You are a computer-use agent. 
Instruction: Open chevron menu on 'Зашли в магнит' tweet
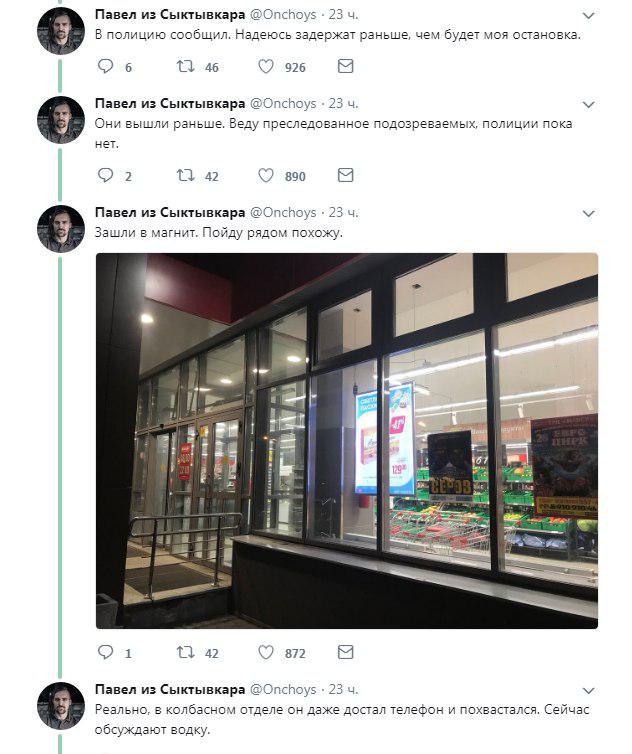click(x=589, y=214)
